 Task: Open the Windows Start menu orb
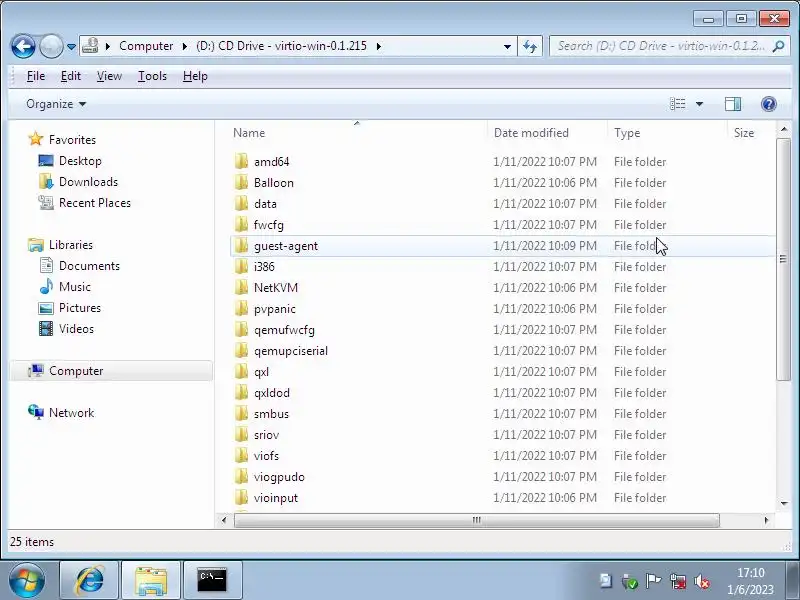[x=26, y=580]
